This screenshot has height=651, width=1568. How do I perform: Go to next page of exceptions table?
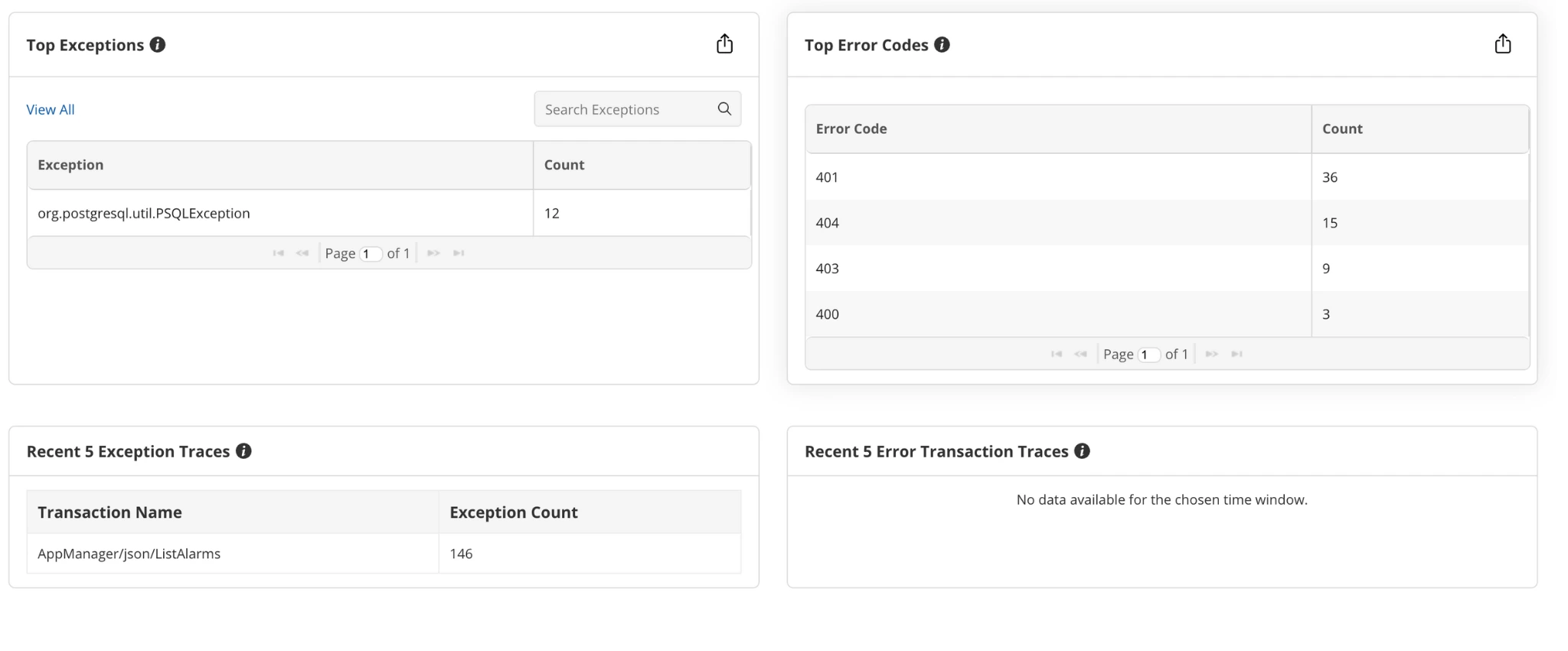click(433, 254)
